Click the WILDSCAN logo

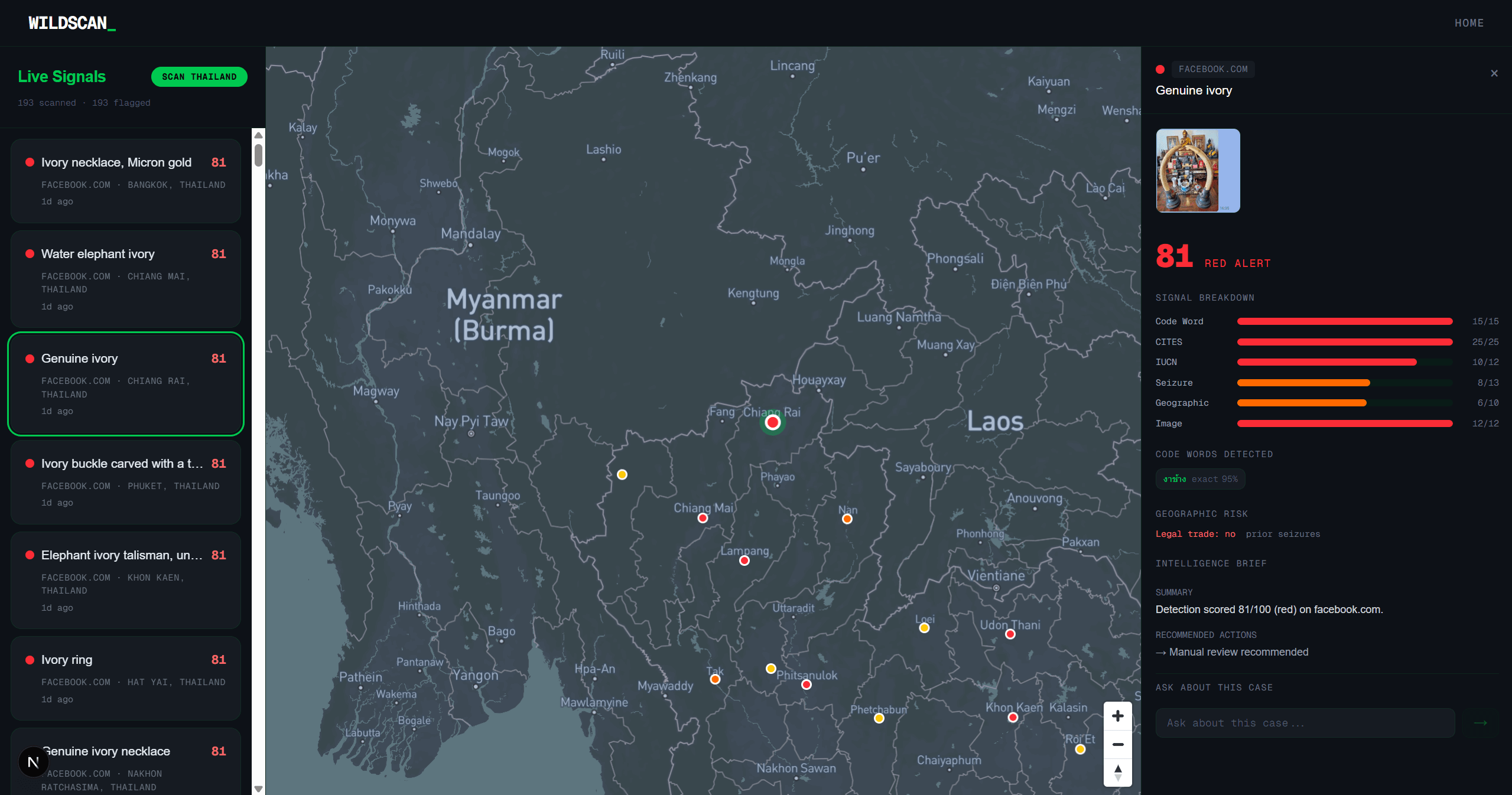(x=72, y=23)
